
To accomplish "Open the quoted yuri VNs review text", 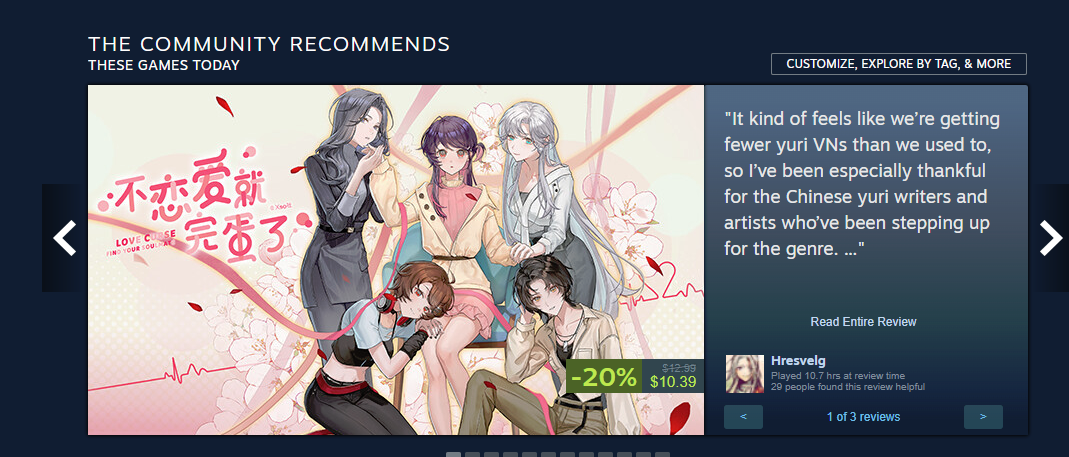I will click(x=862, y=184).
